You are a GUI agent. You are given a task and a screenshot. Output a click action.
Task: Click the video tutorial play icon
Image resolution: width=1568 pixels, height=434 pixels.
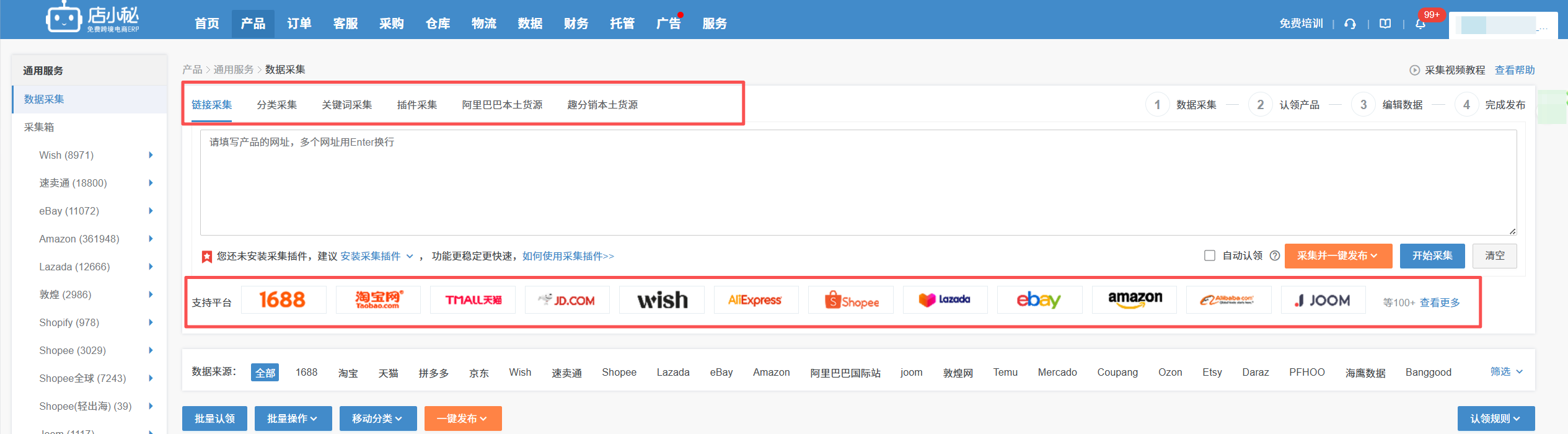(1415, 70)
